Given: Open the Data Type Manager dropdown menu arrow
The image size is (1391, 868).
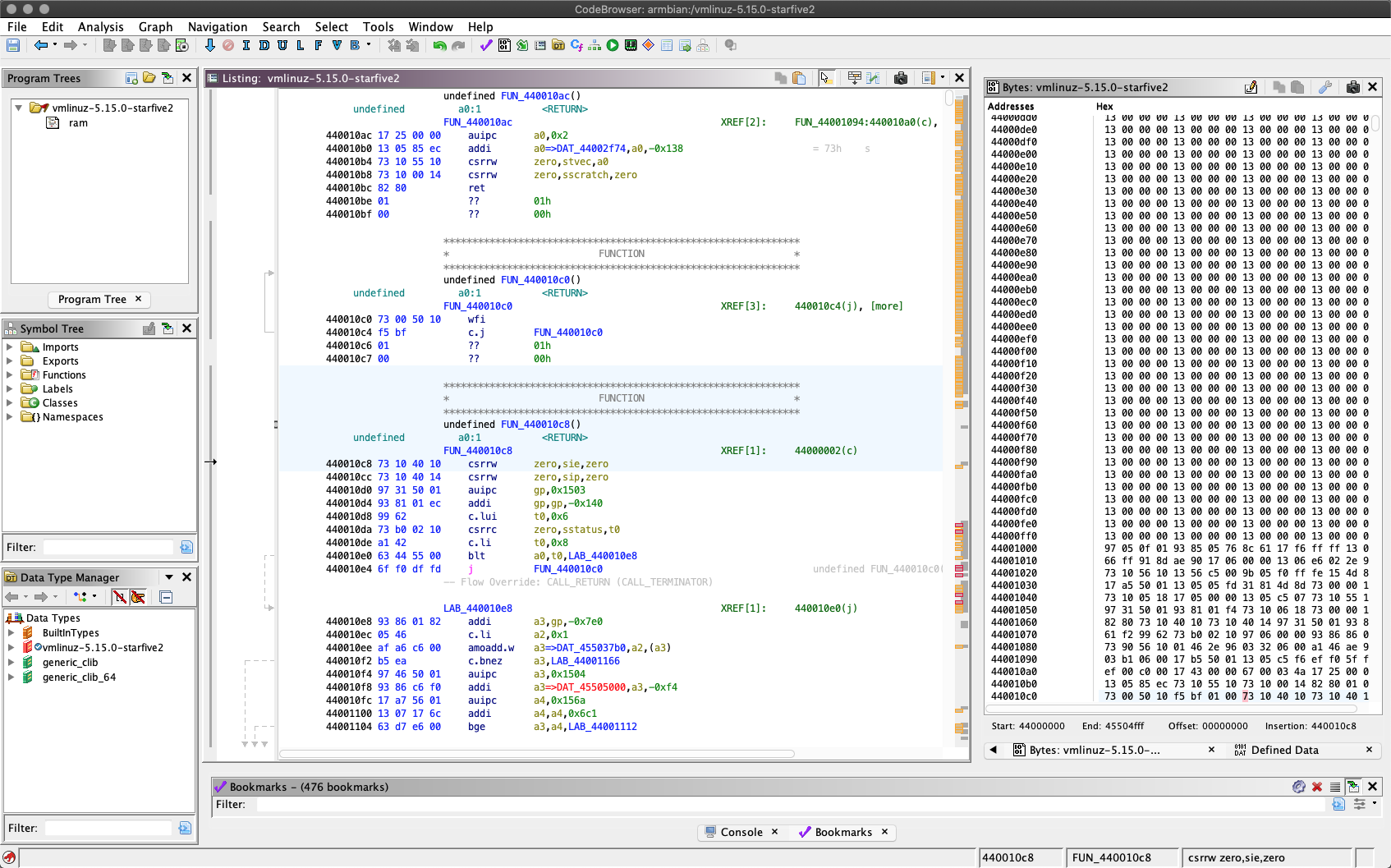Looking at the screenshot, I should [169, 577].
